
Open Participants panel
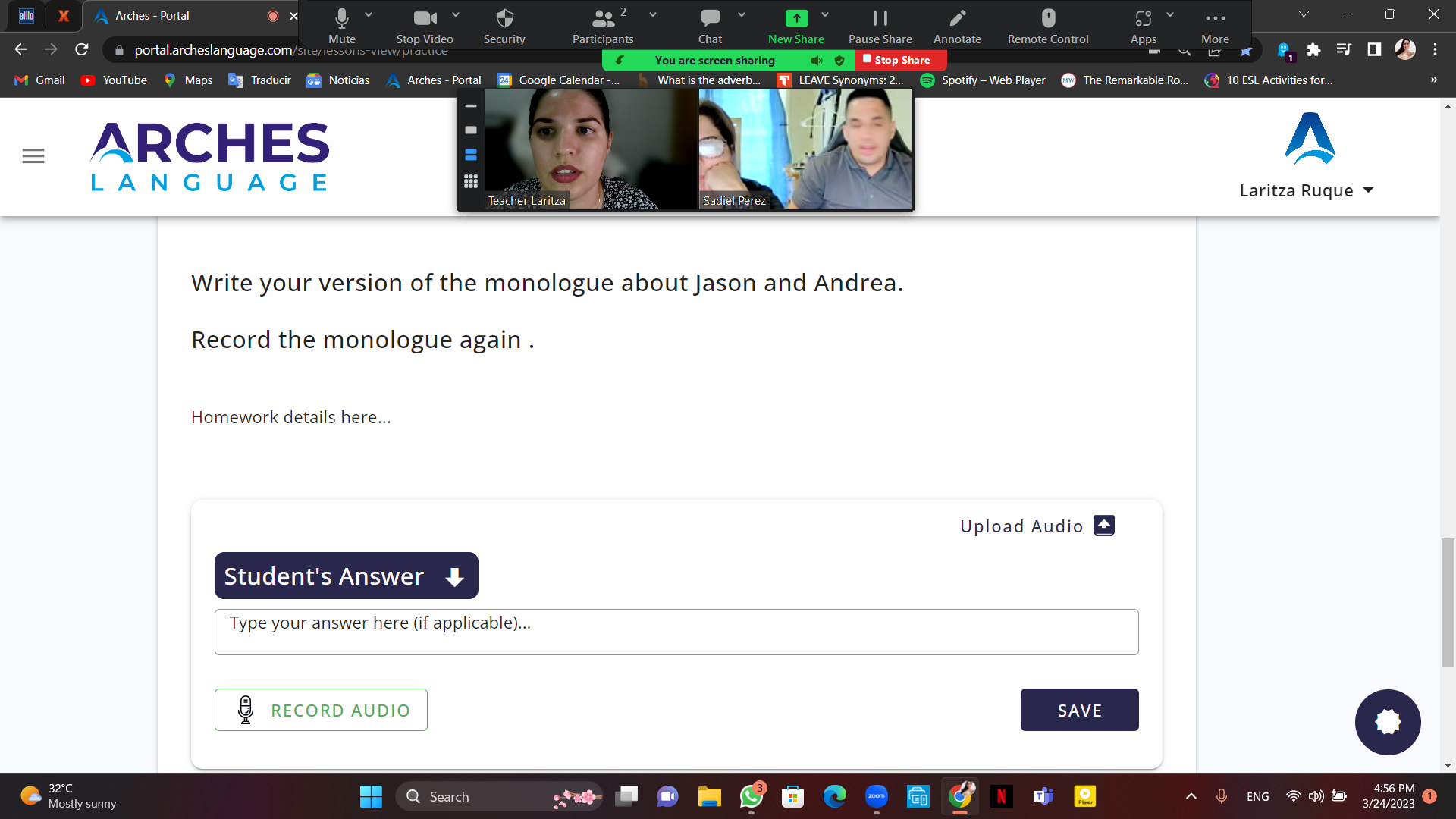pyautogui.click(x=603, y=26)
